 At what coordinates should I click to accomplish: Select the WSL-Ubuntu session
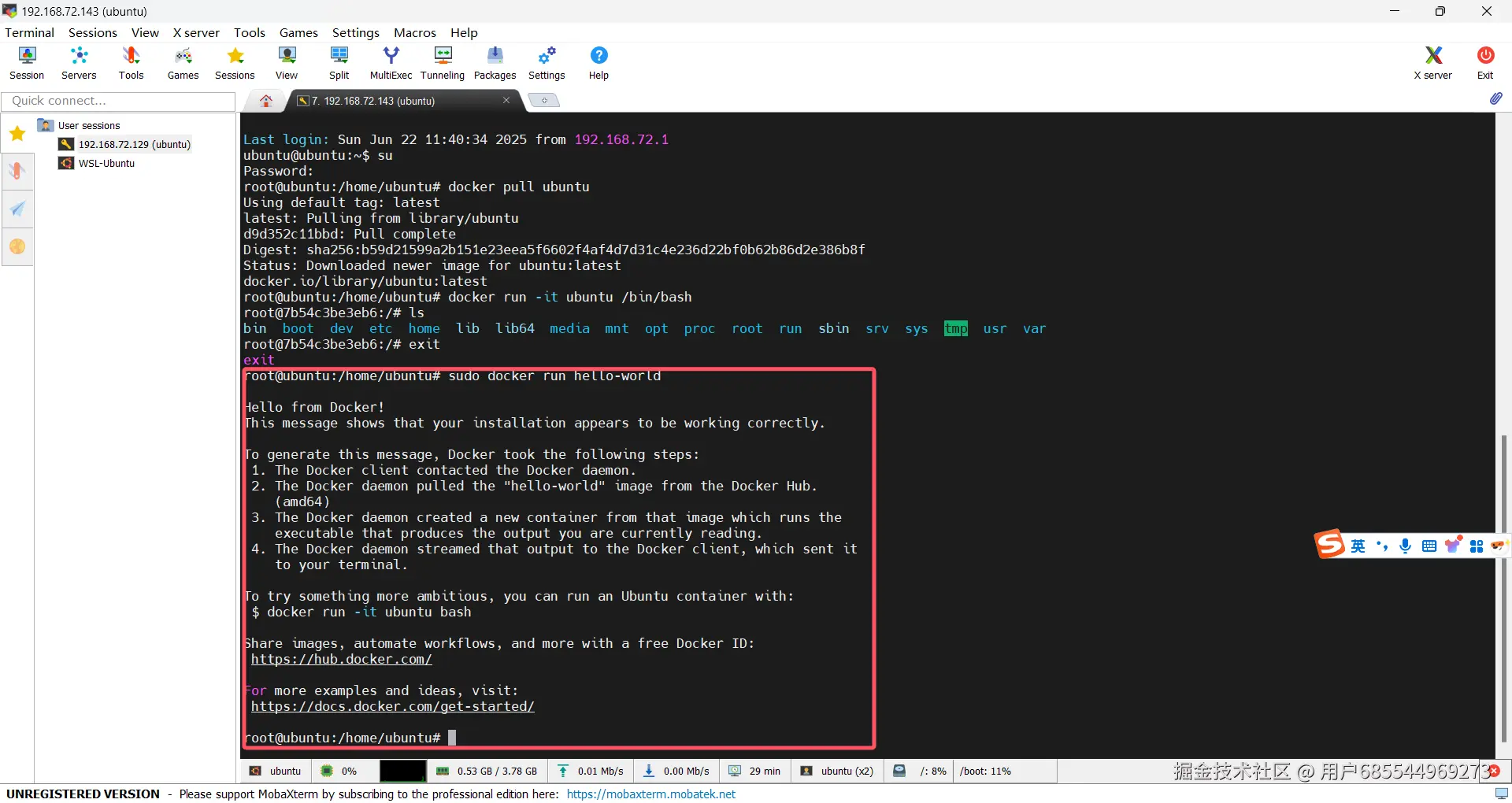click(97, 163)
